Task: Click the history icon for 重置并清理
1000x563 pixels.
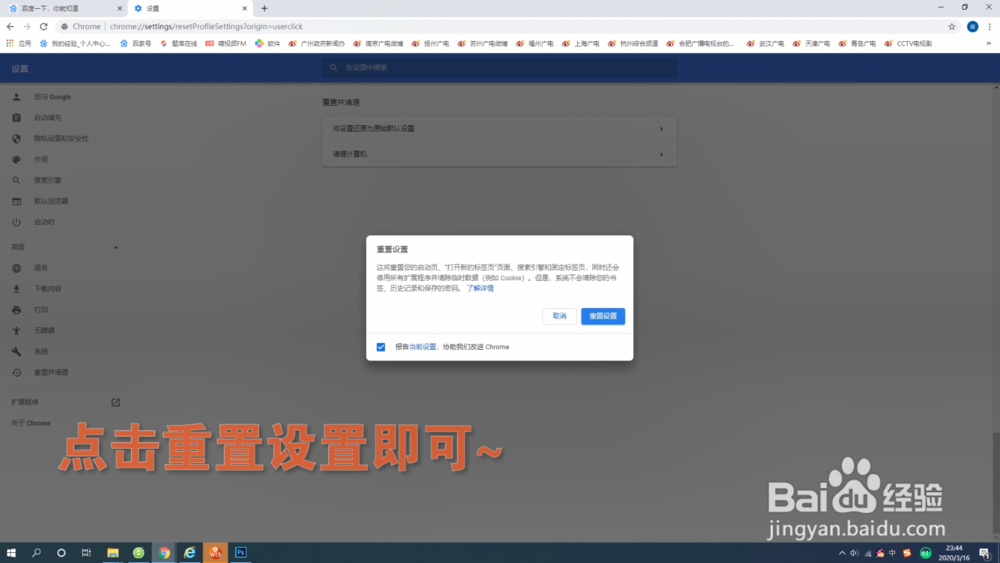Action: [17, 372]
